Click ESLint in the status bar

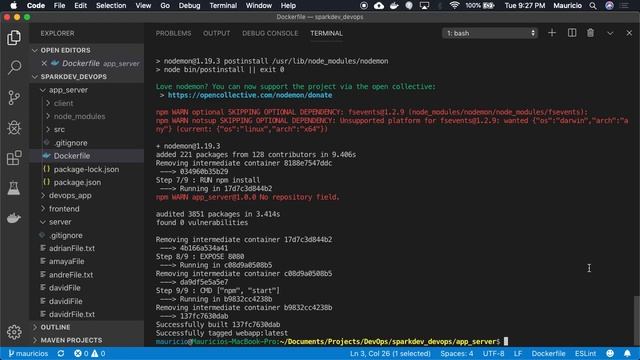point(585,353)
